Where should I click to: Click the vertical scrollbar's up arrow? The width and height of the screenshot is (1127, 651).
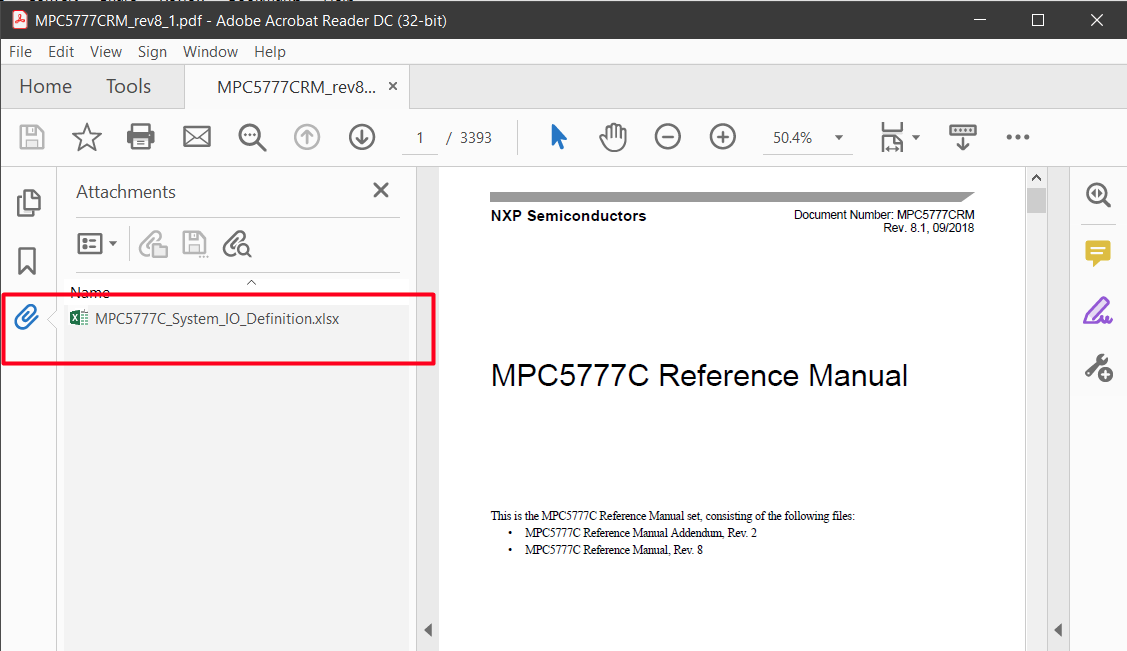coord(1036,175)
